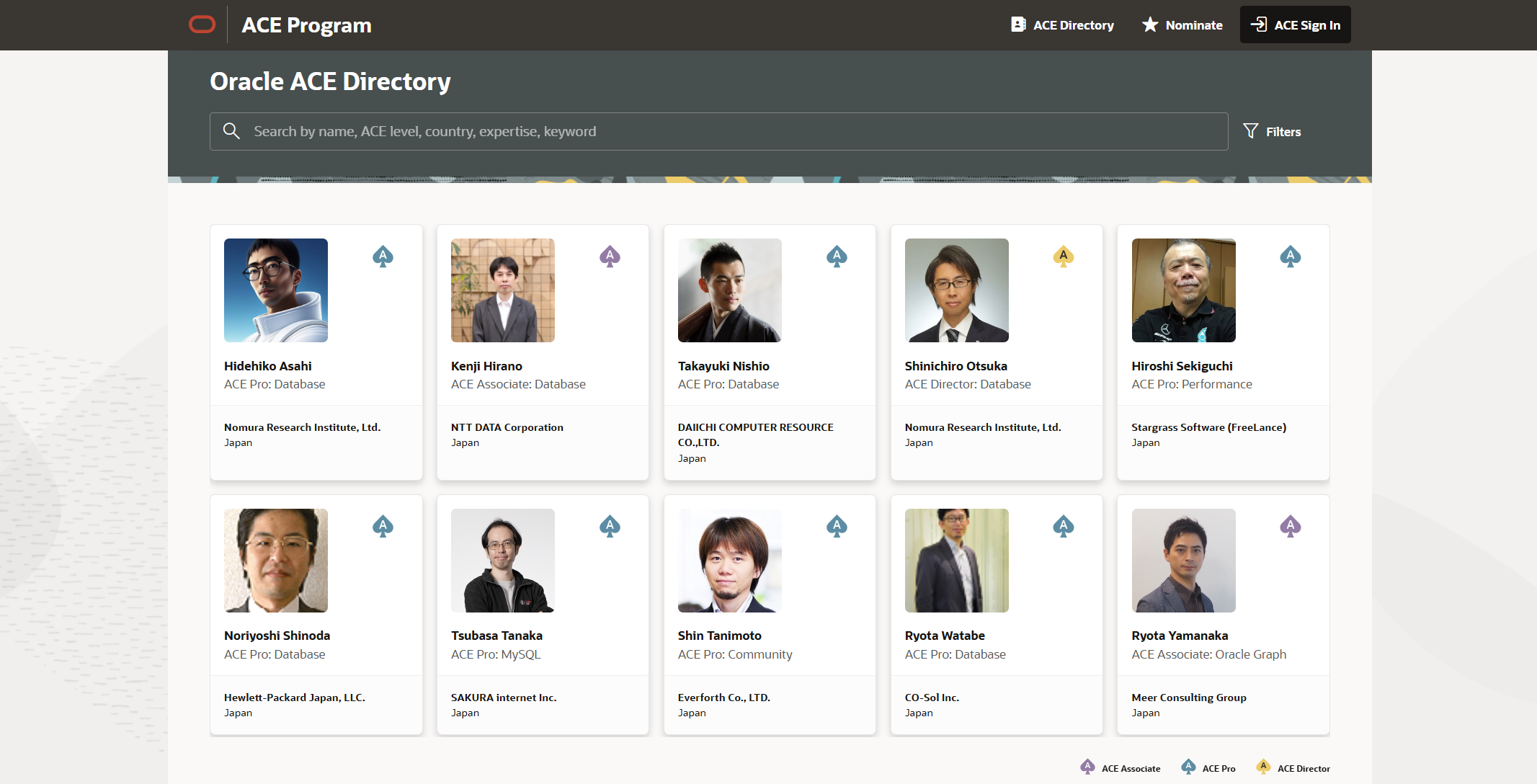Select the name Noriyoshi Shinoda
The height and width of the screenshot is (784, 1537).
coord(277,636)
